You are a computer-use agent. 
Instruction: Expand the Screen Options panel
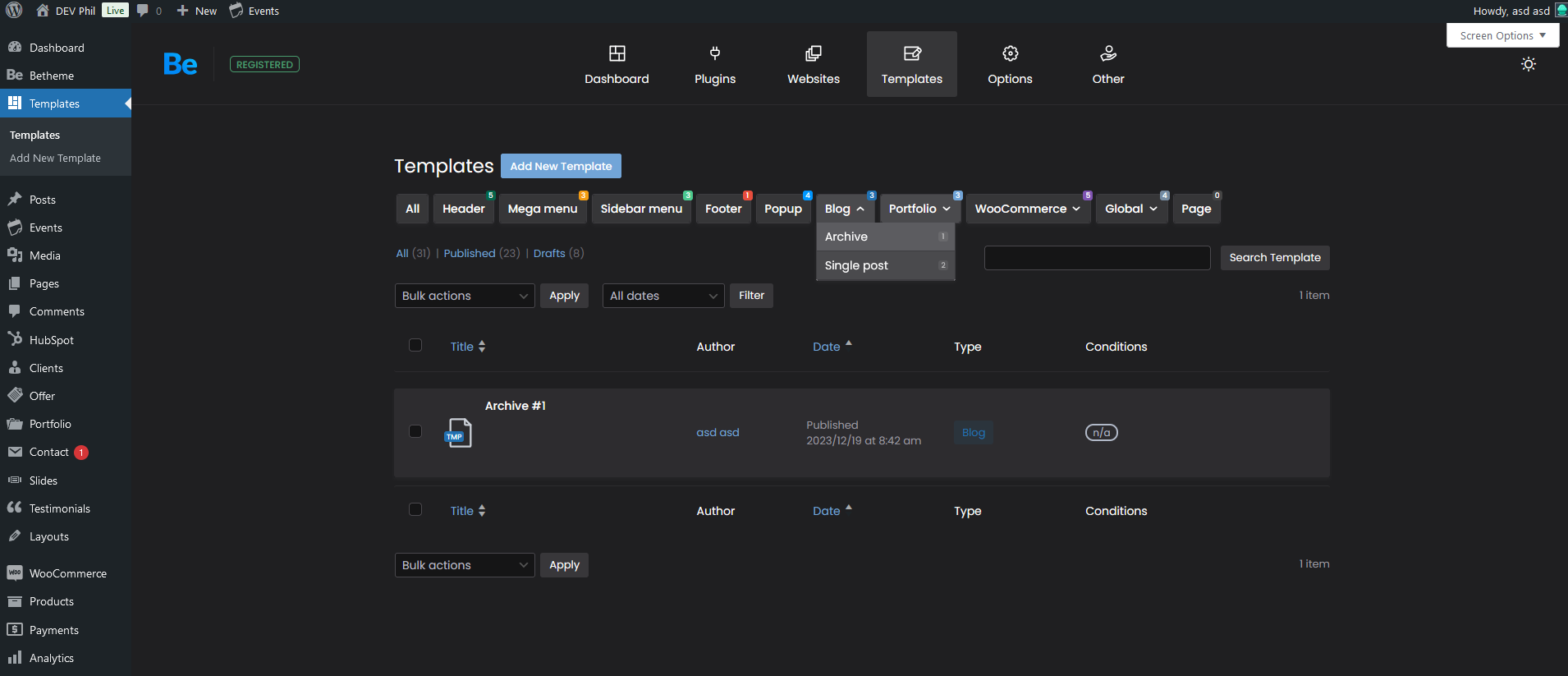click(1502, 35)
